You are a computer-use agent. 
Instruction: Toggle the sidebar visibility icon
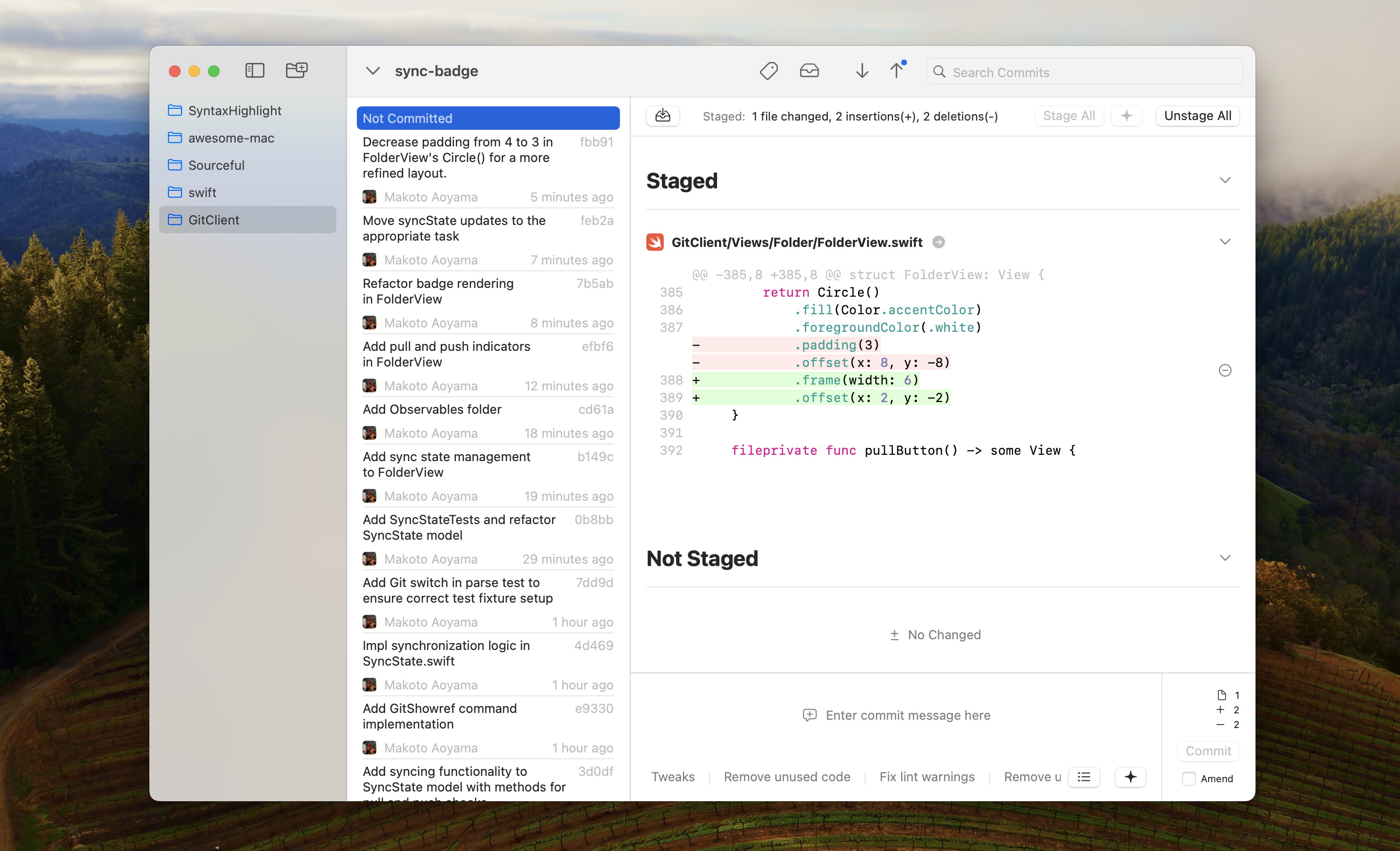[x=254, y=70]
